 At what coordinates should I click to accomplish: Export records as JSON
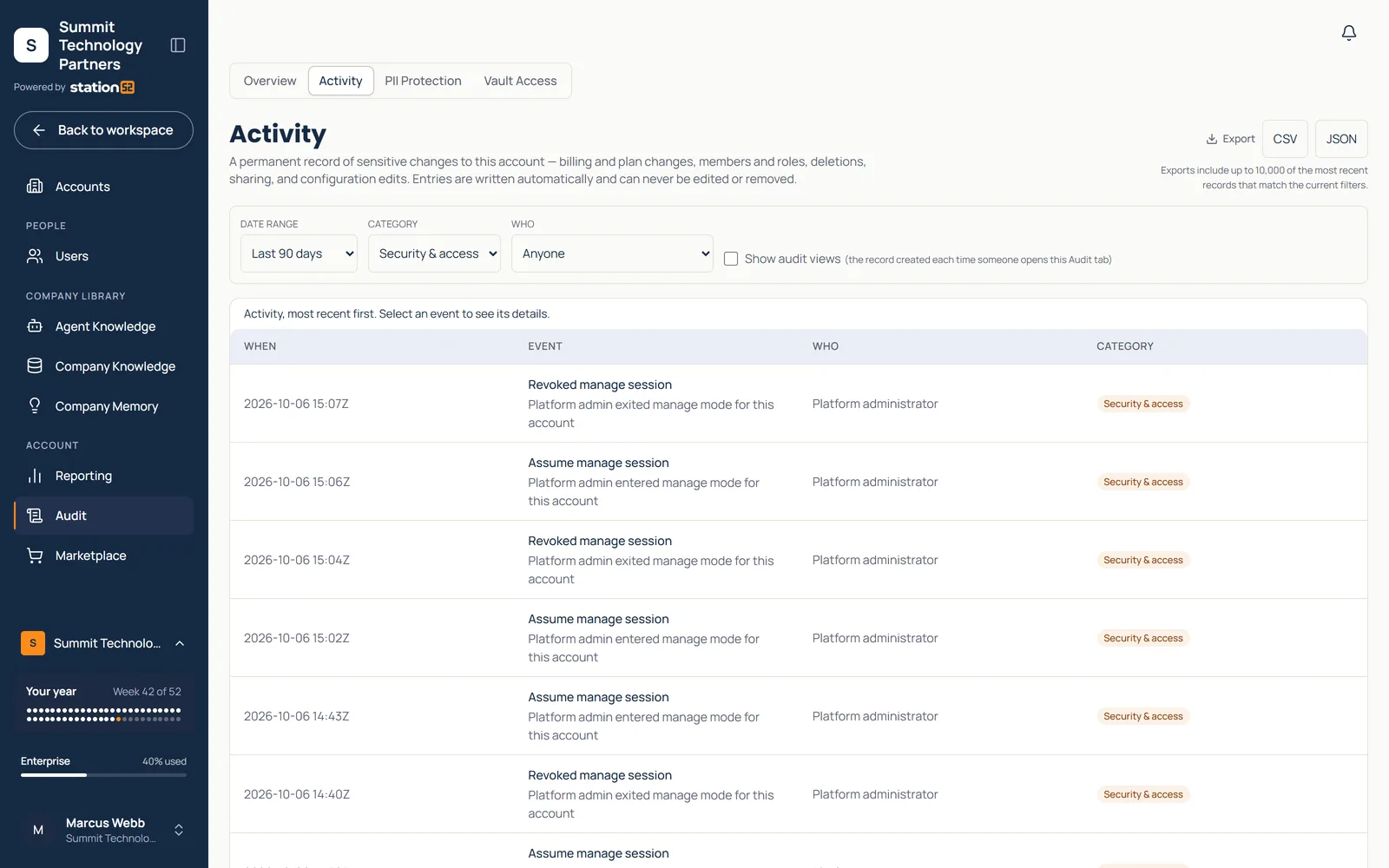pos(1341,139)
